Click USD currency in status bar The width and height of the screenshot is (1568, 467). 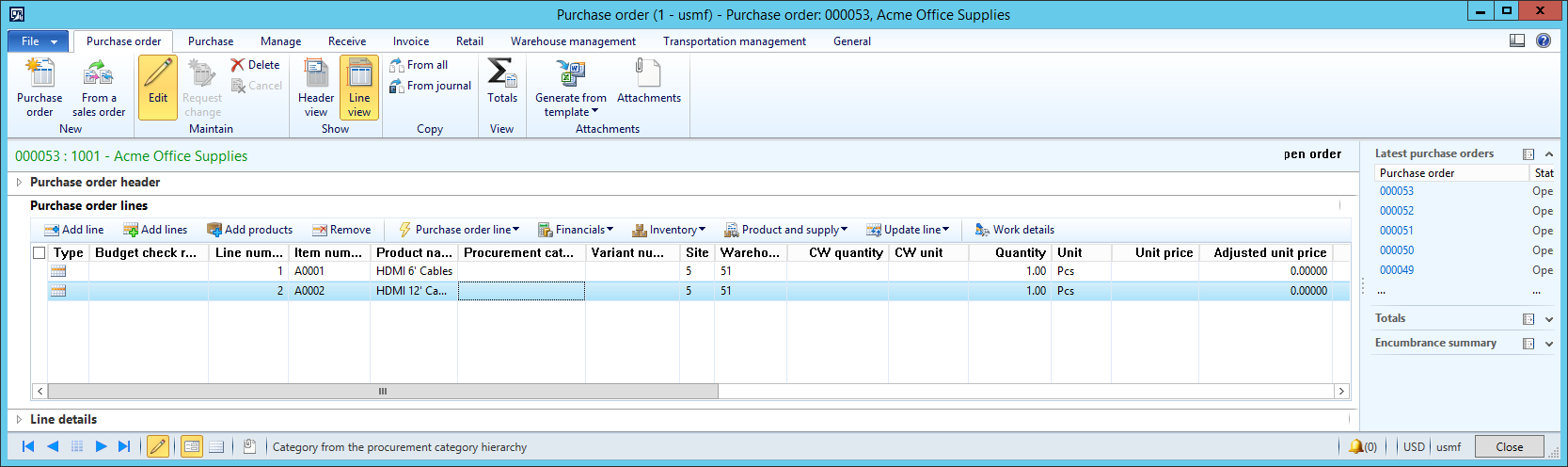click(x=1414, y=447)
